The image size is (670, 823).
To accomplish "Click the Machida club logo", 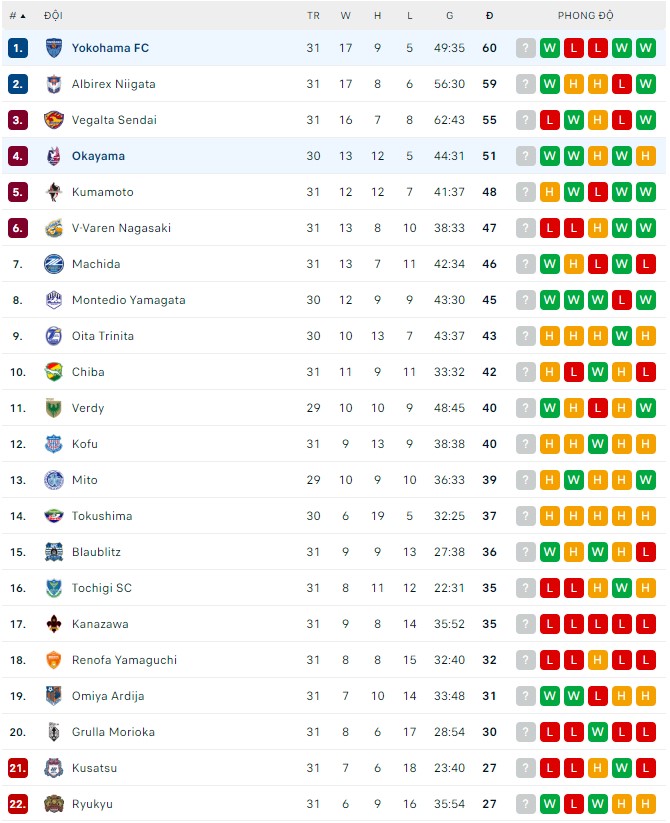I will [54, 264].
